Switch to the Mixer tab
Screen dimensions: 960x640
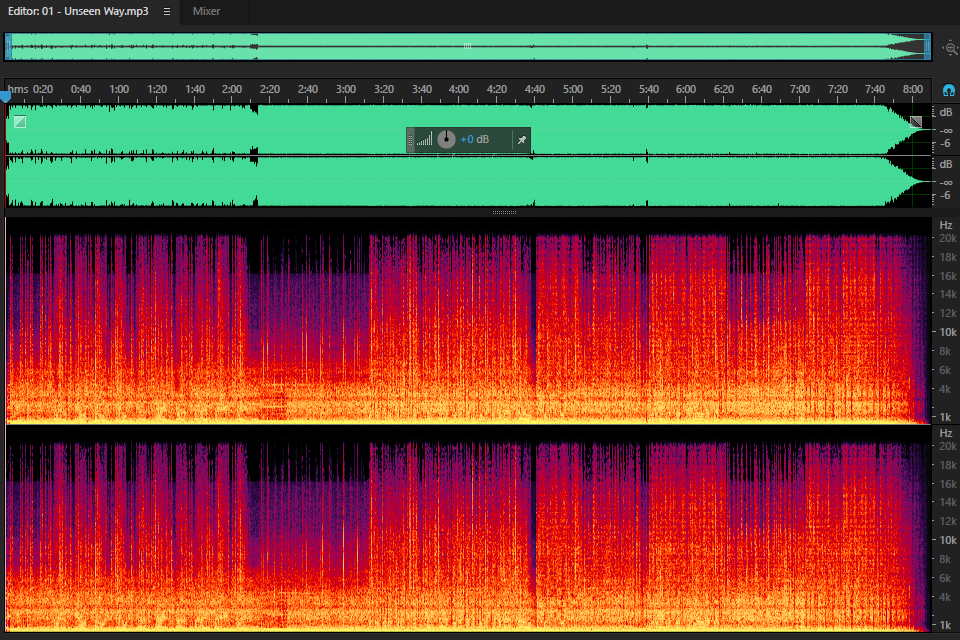(x=206, y=12)
